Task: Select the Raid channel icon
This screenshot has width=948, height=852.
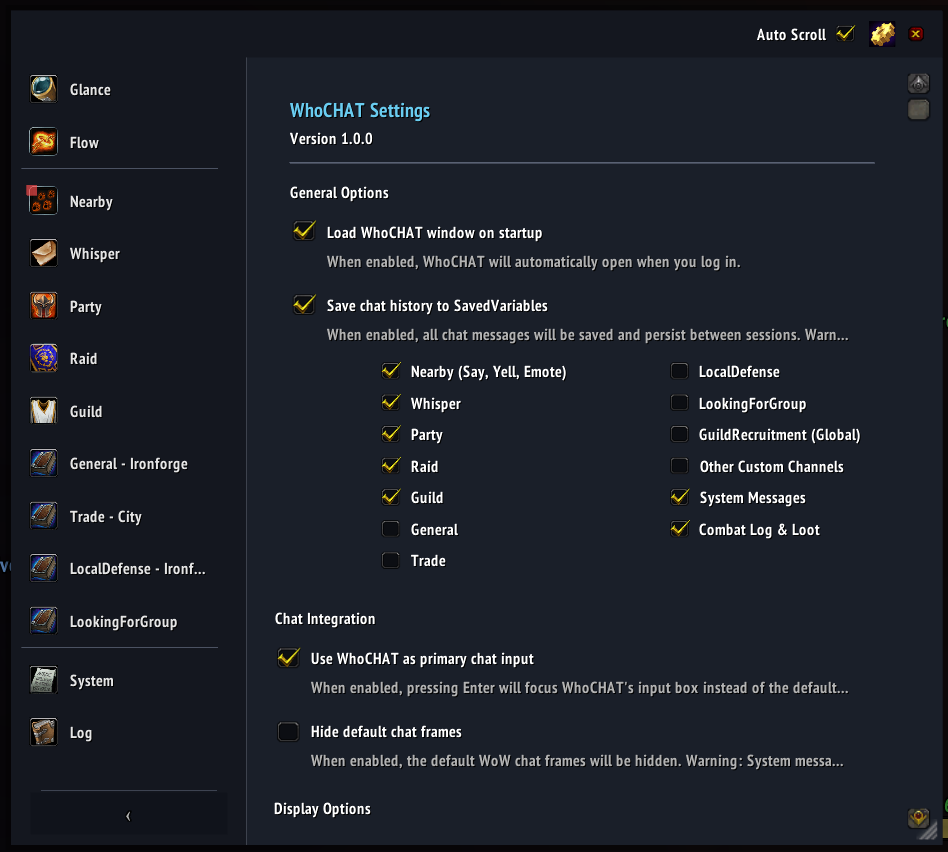Action: pyautogui.click(x=43, y=358)
